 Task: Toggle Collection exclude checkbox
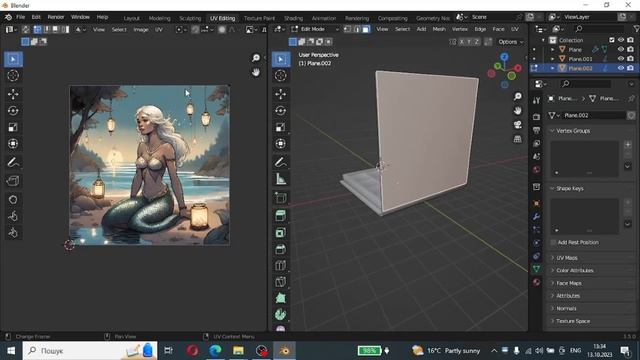(611, 40)
